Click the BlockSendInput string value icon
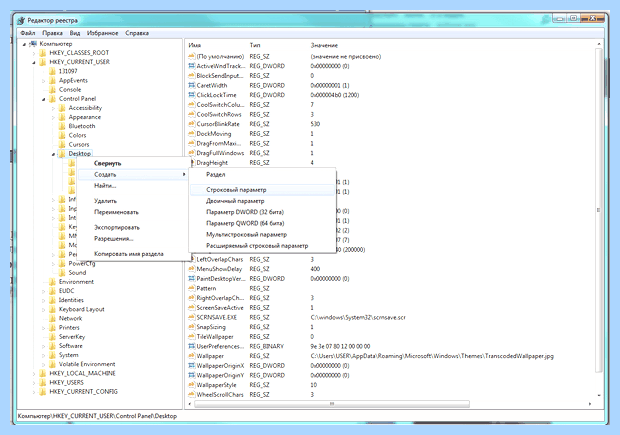 pyautogui.click(x=192, y=76)
